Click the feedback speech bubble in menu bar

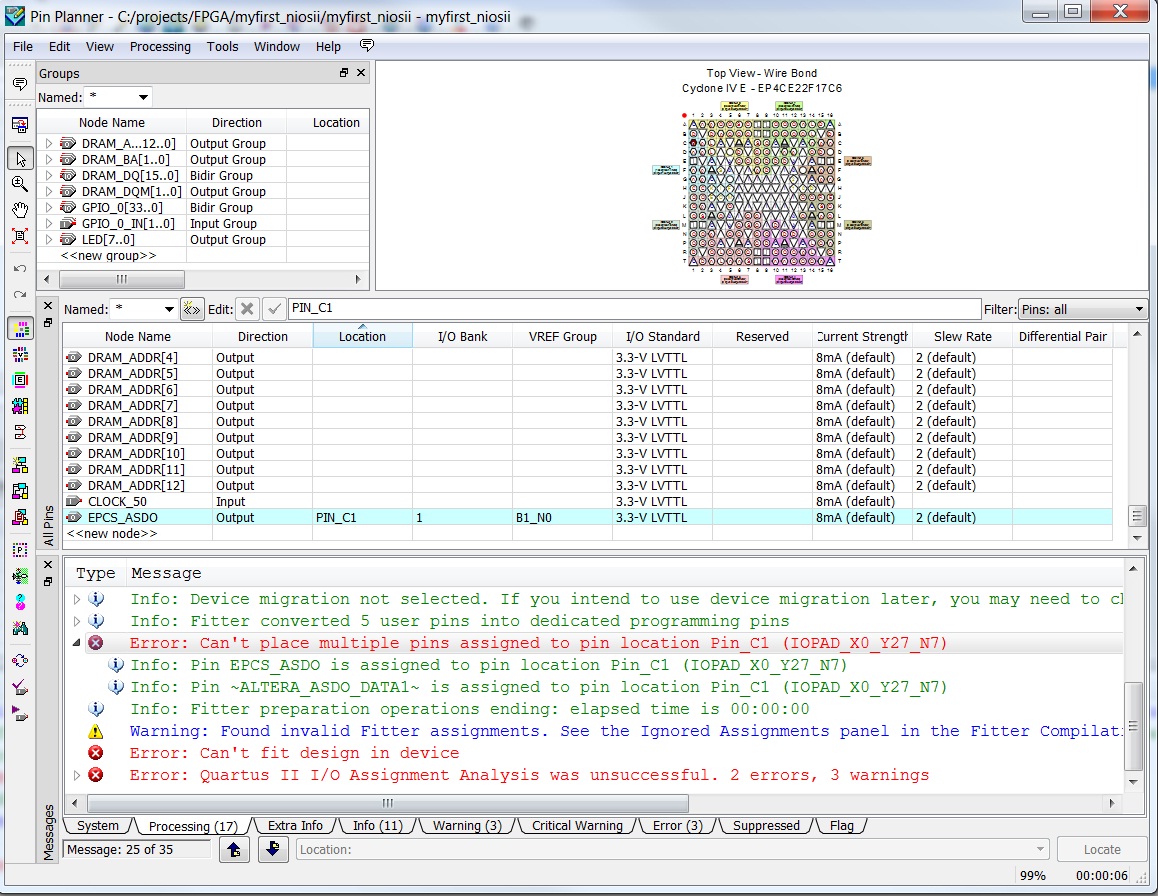point(367,46)
